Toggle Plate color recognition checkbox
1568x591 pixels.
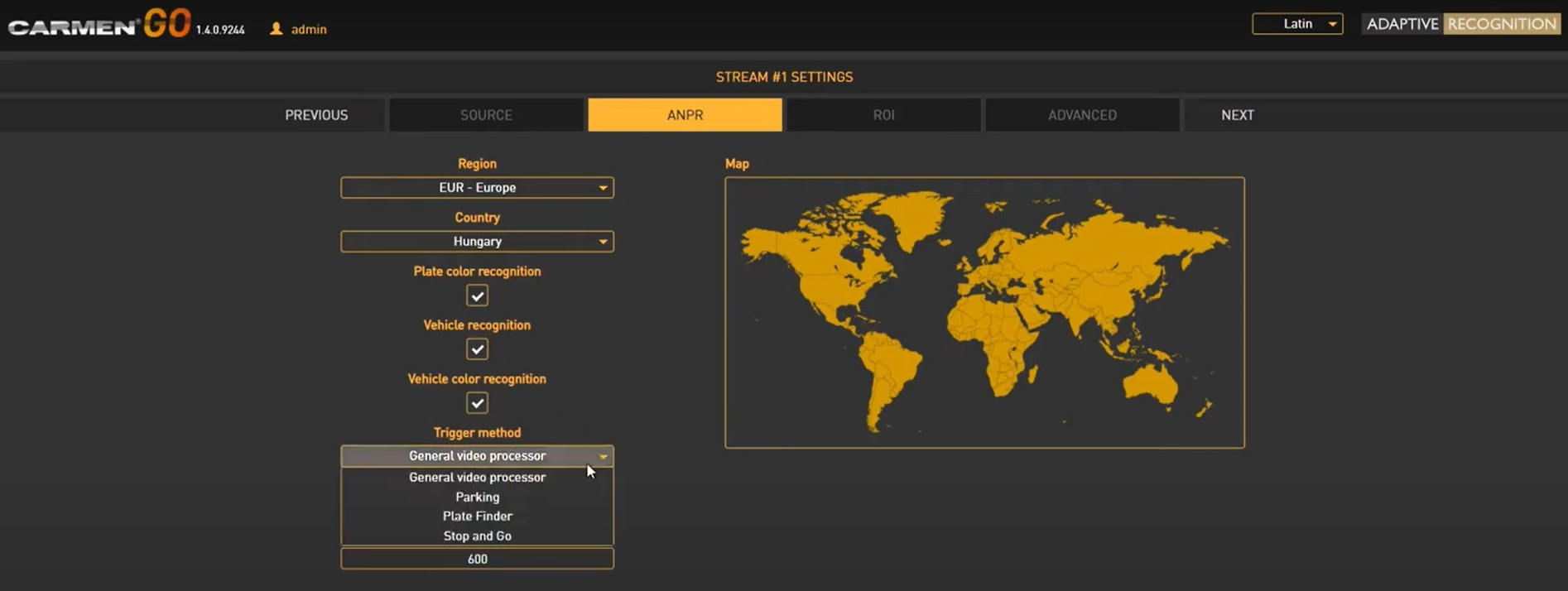pos(477,295)
